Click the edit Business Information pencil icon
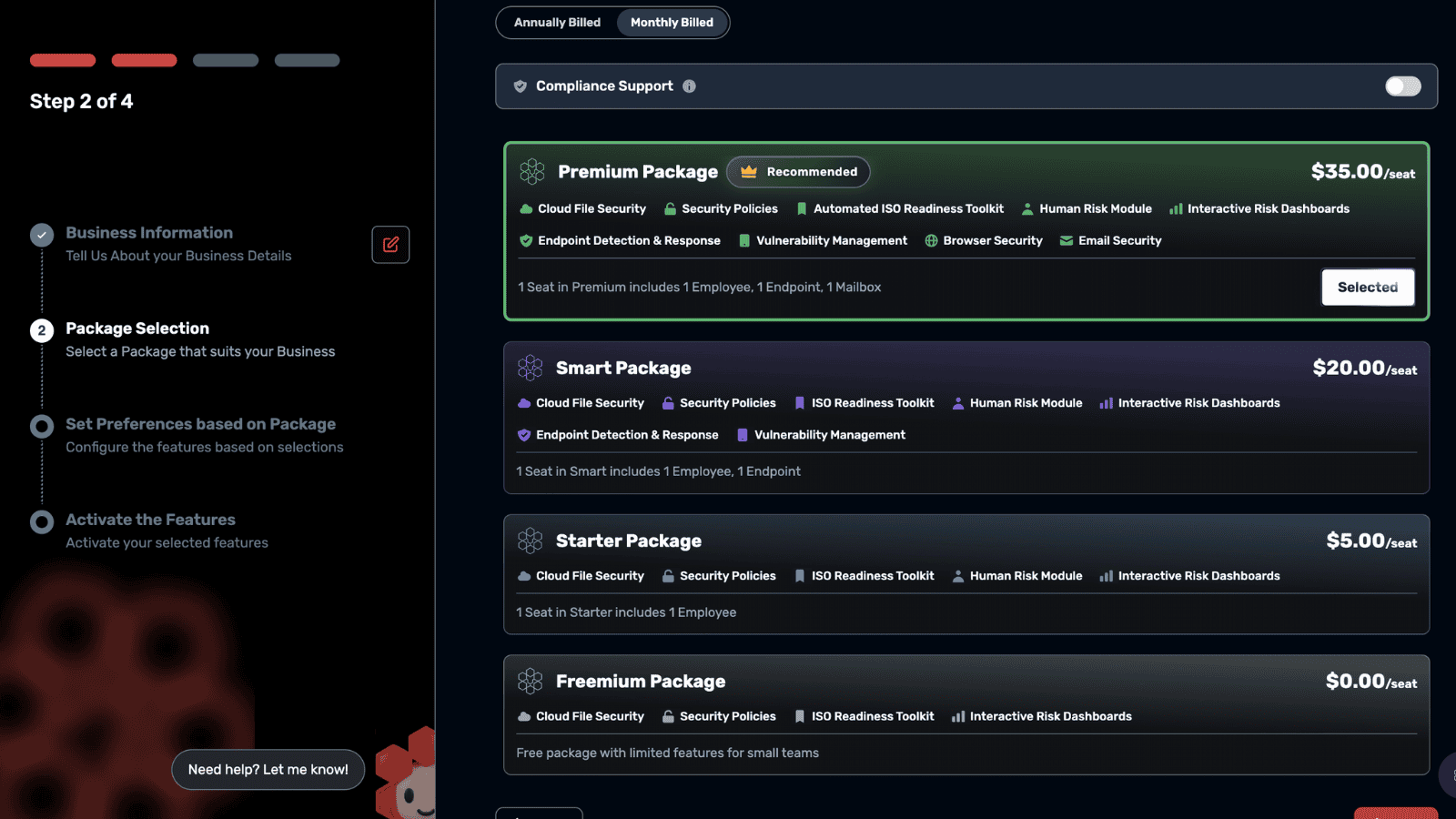This screenshot has height=819, width=1456. coord(390,244)
